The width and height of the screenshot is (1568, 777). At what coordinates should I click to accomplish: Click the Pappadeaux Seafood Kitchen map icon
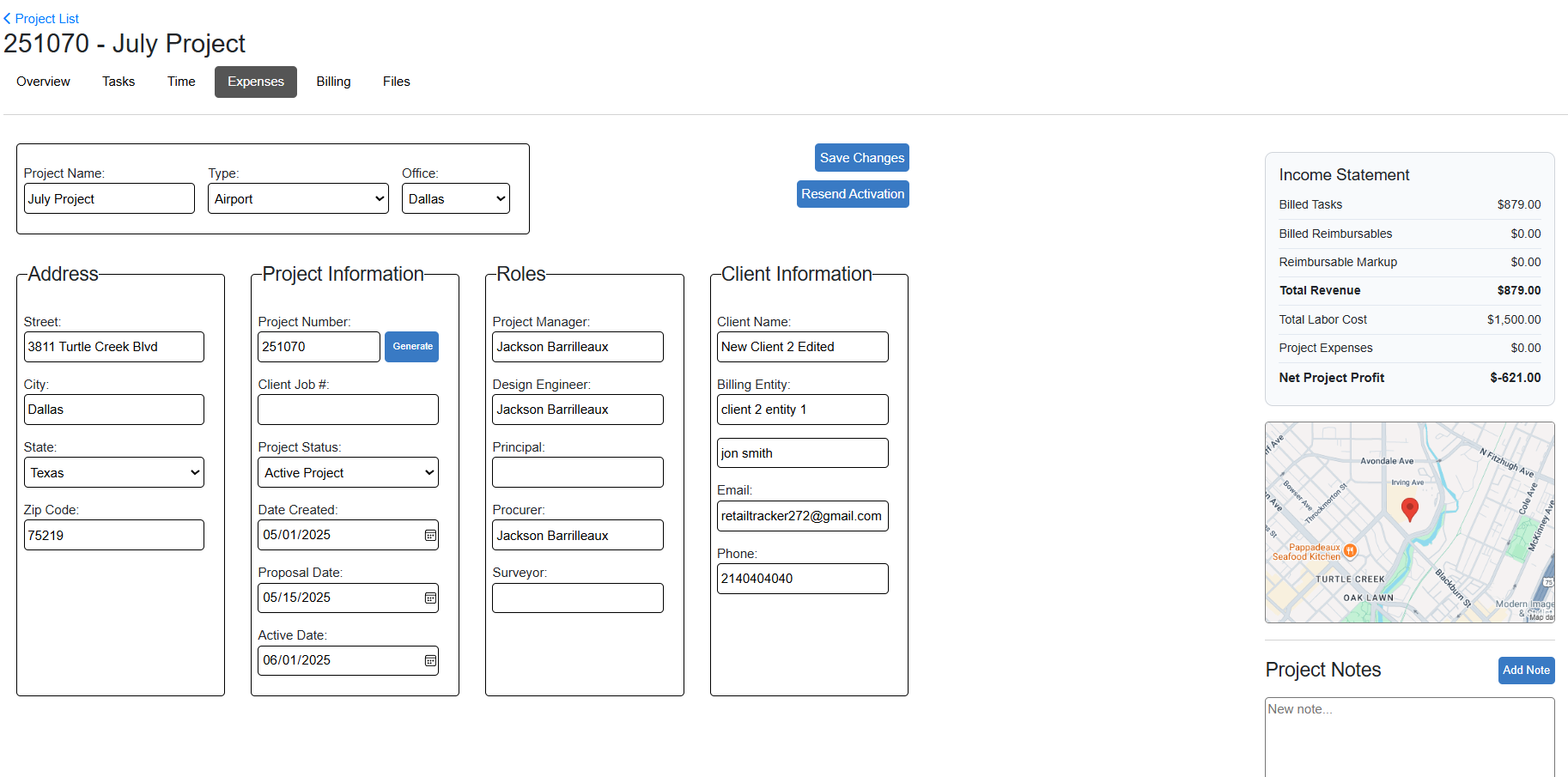pyautogui.click(x=1349, y=552)
